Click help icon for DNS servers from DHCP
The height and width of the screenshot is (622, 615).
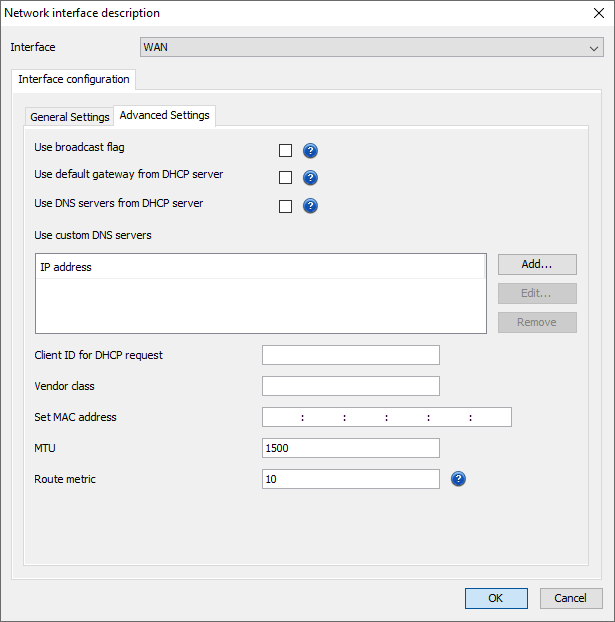[x=310, y=206]
